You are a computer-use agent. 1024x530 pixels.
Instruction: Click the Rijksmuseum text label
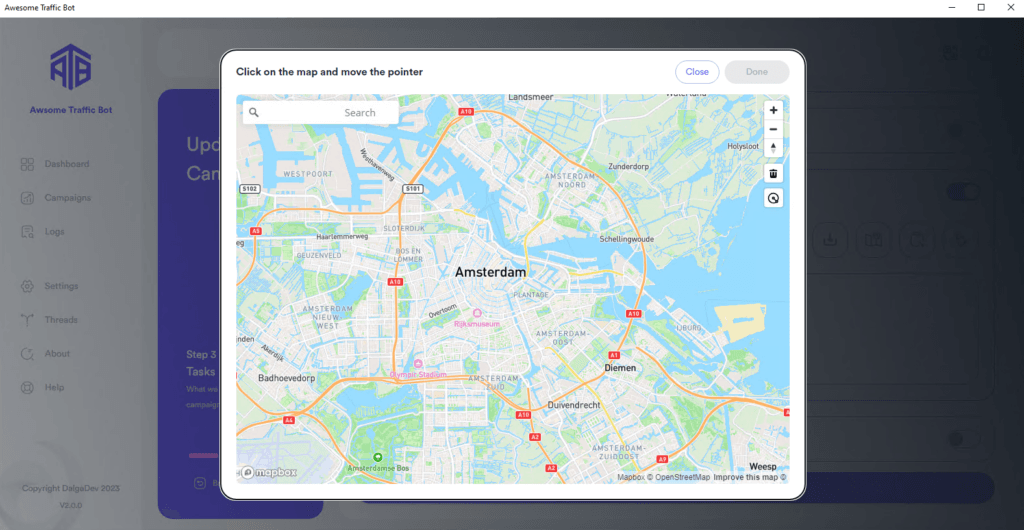point(477,324)
